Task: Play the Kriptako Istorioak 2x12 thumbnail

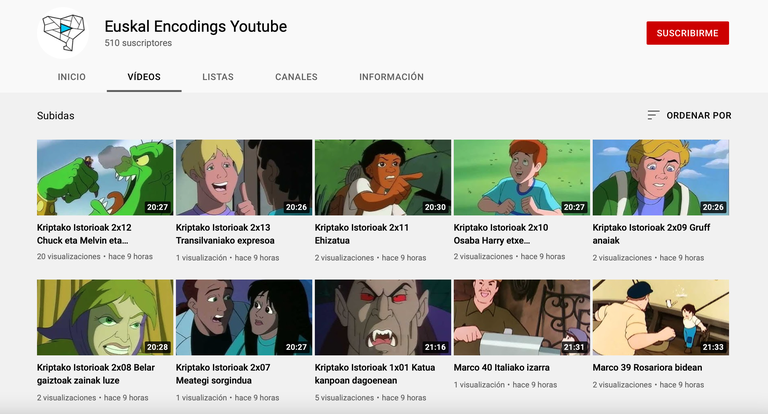Action: pyautogui.click(x=105, y=177)
